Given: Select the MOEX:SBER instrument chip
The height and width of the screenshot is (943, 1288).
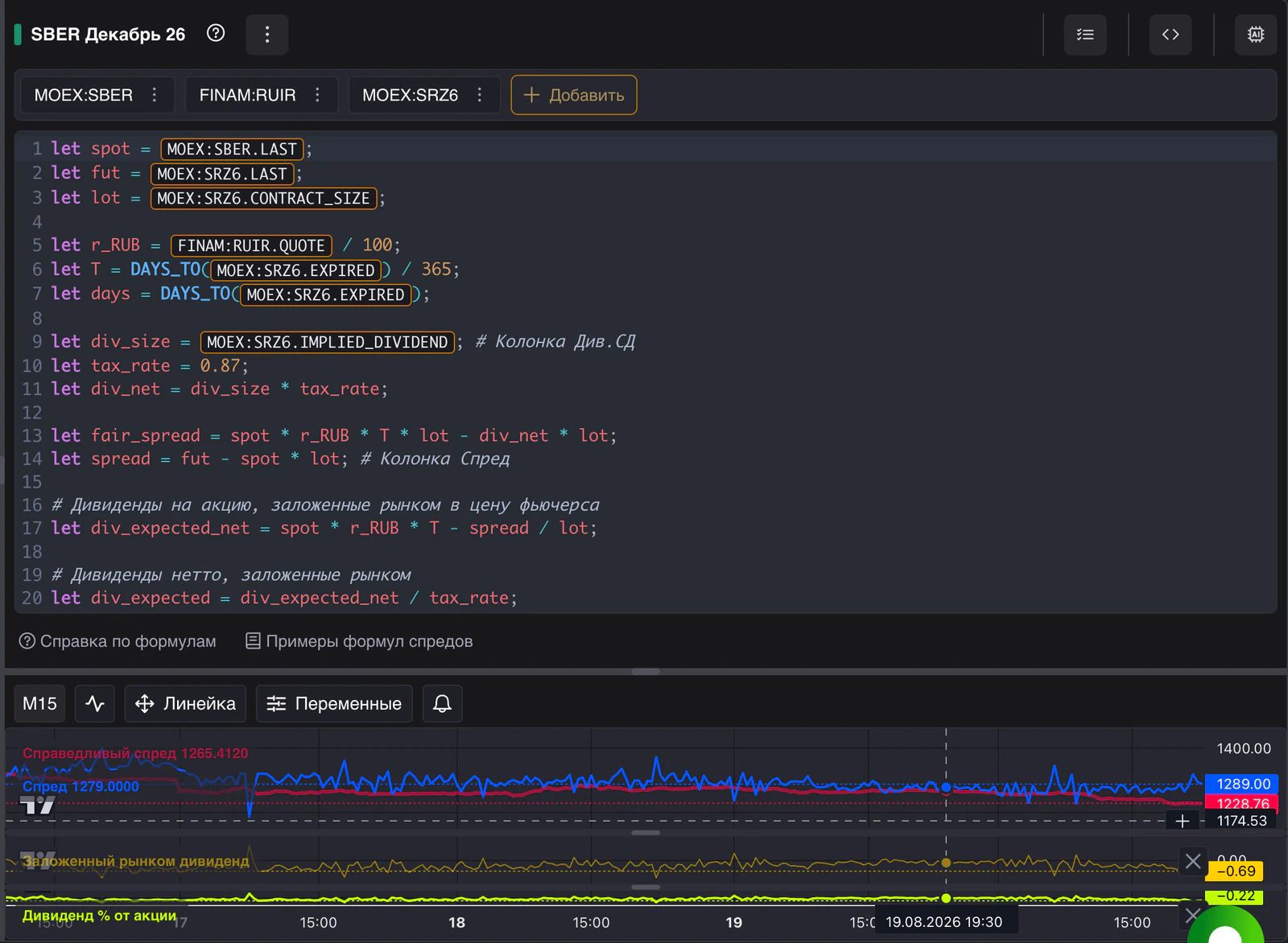Looking at the screenshot, I should (84, 95).
